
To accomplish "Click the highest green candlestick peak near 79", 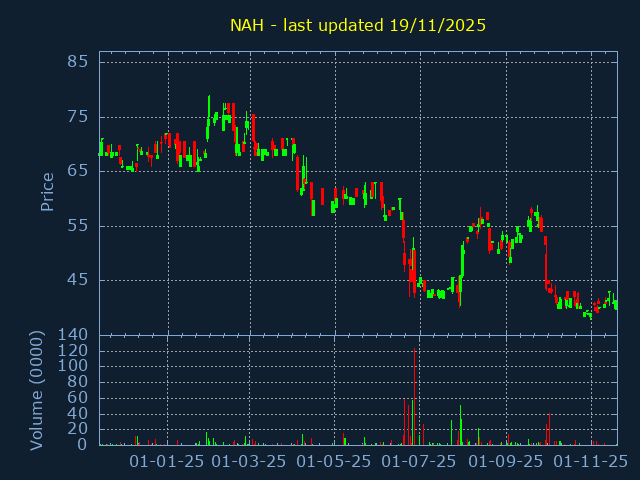I will point(209,100).
